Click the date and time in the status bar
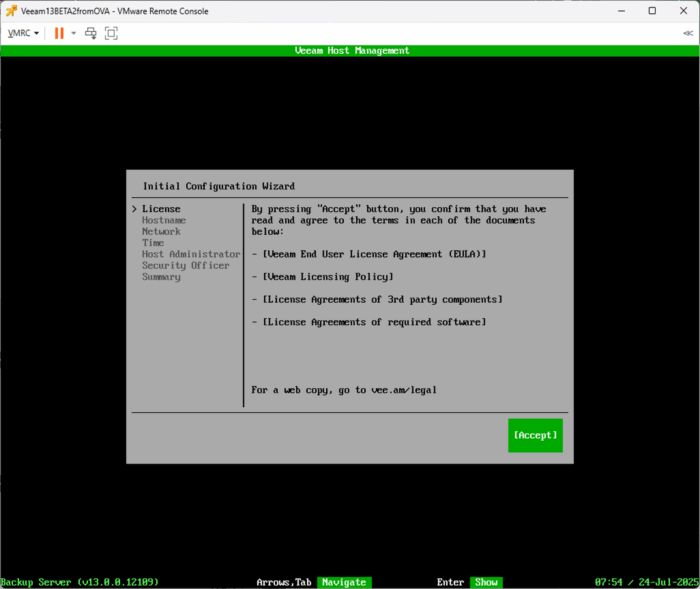 647,582
